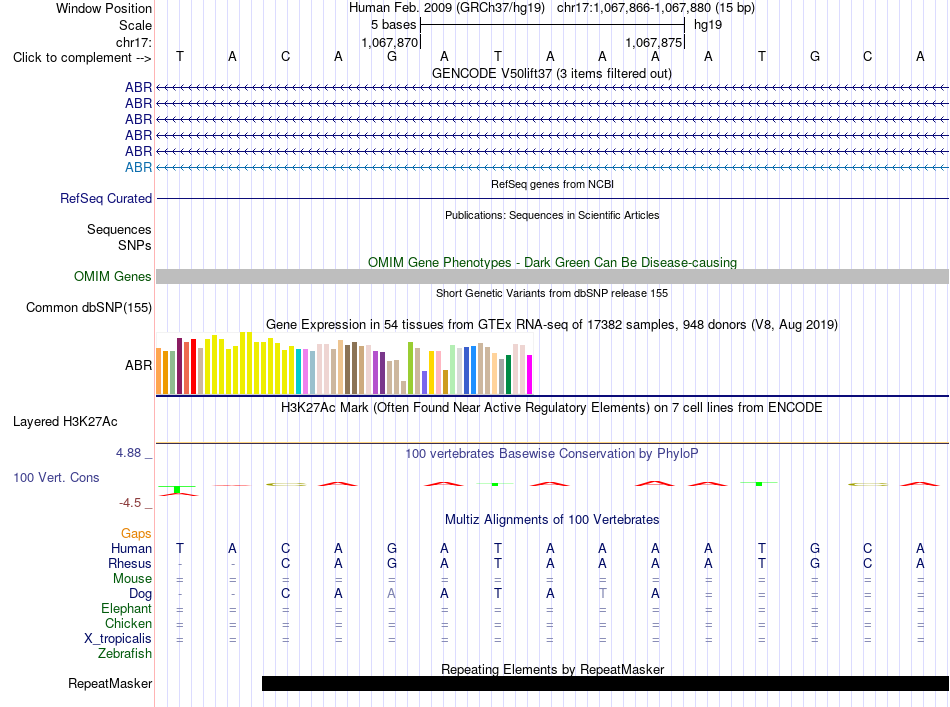950x707 pixels.
Task: Click the SNPs track label
Action: click(x=135, y=245)
